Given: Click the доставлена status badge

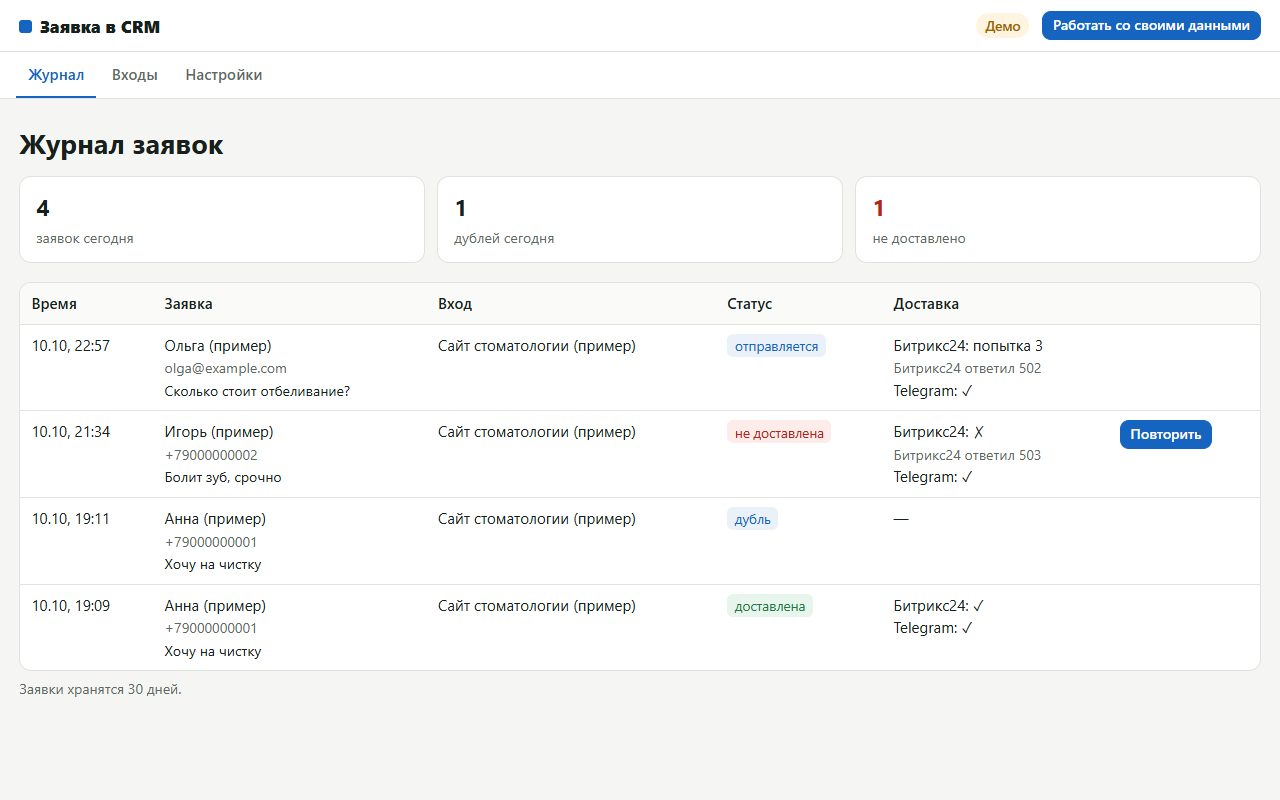Looking at the screenshot, I should [770, 606].
